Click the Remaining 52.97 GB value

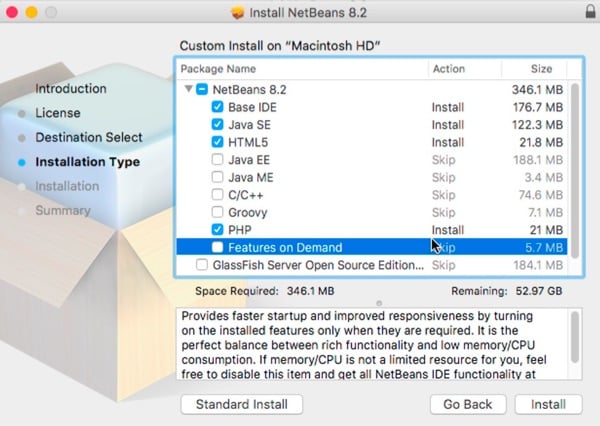pyautogui.click(x=539, y=291)
